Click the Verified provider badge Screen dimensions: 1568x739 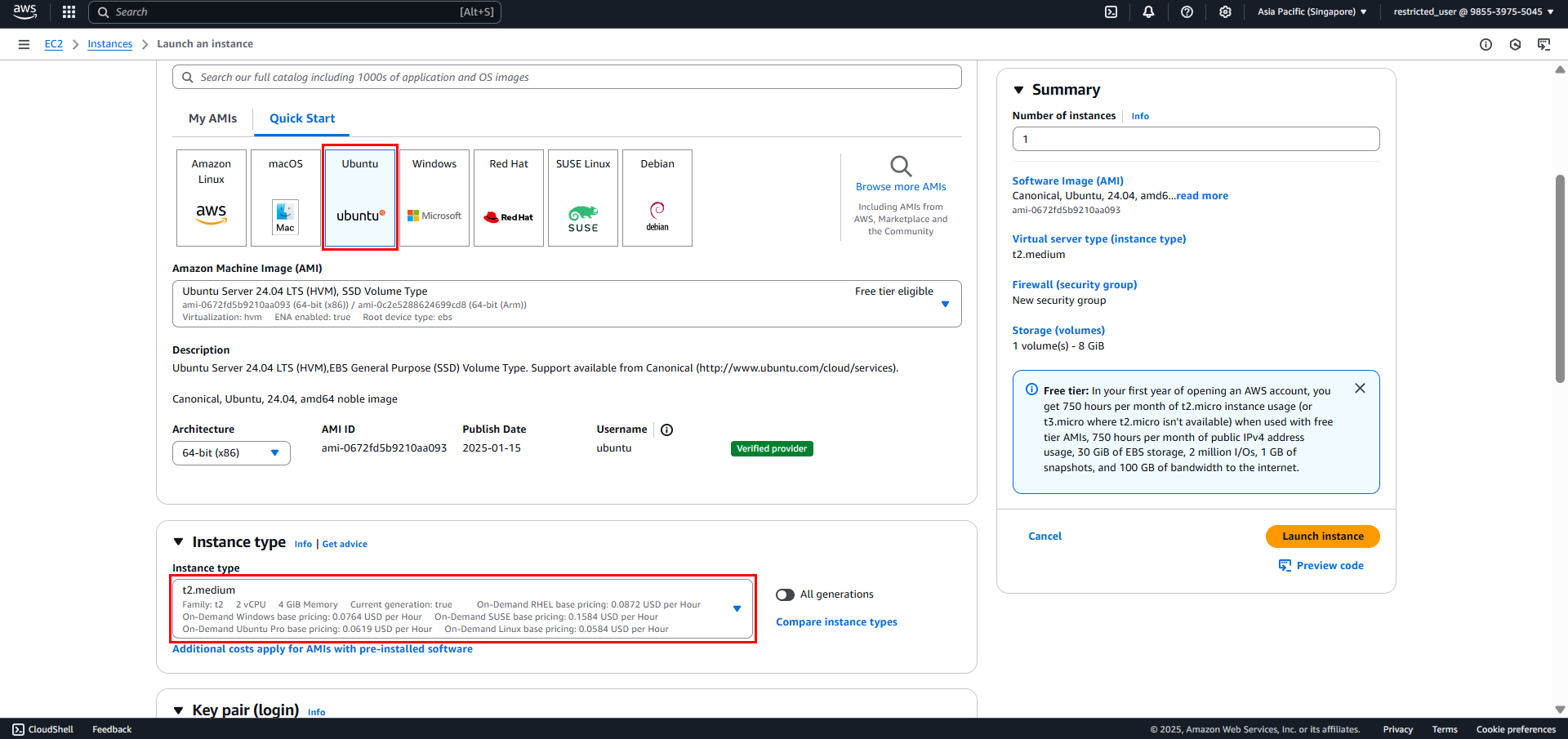tap(772, 449)
